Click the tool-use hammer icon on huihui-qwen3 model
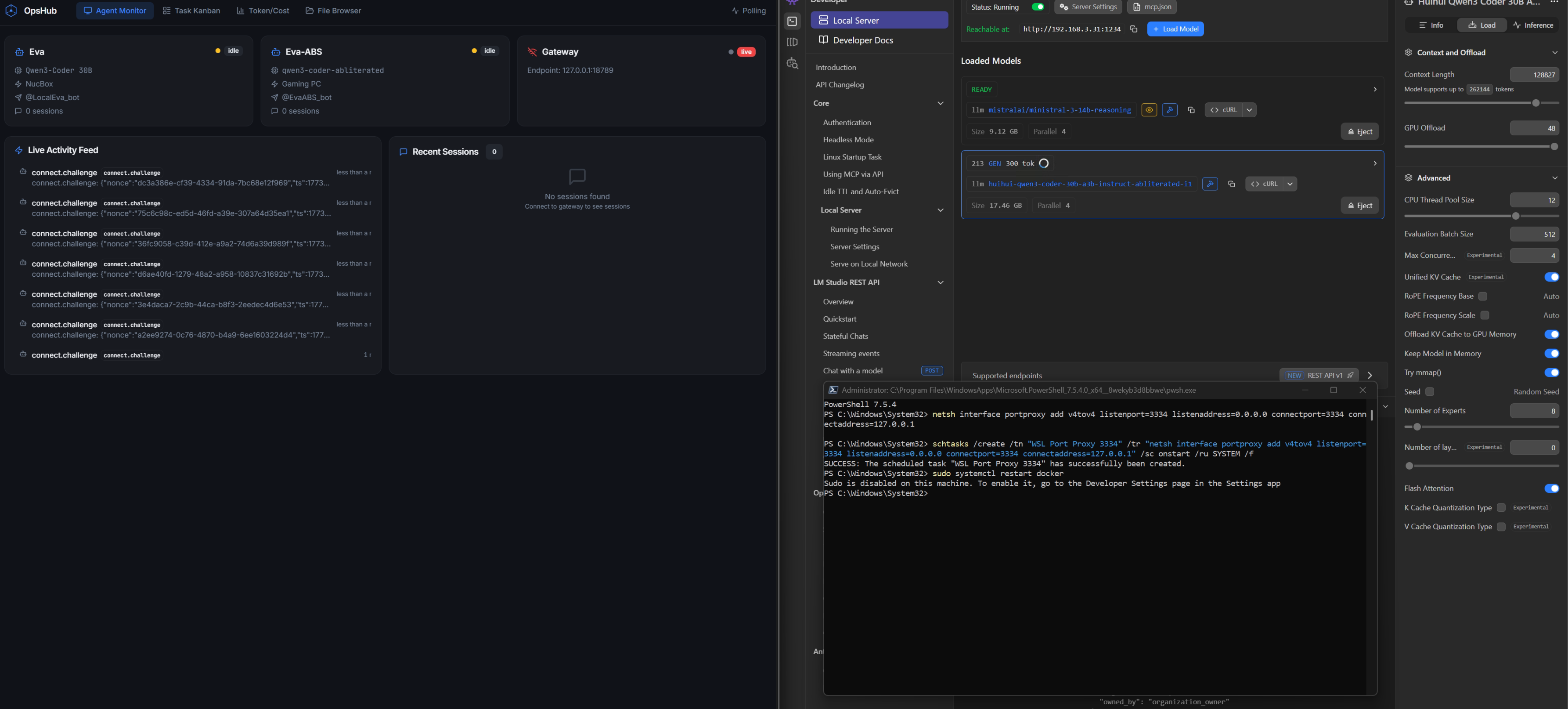1568x709 pixels. (x=1209, y=184)
